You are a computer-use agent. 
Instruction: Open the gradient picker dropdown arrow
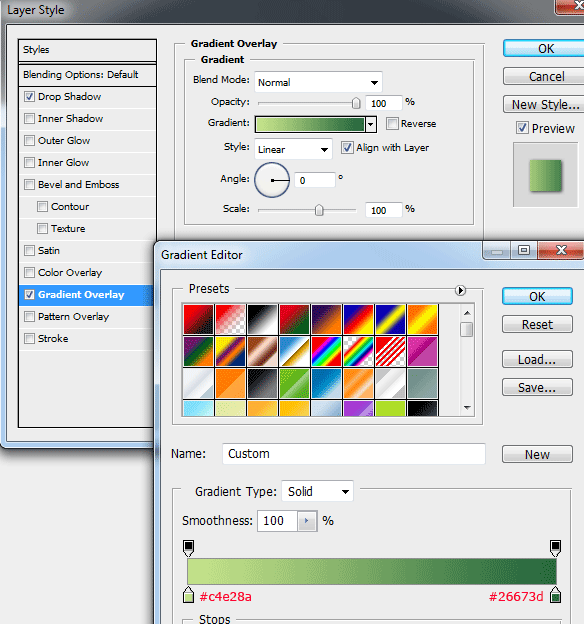tap(371, 125)
